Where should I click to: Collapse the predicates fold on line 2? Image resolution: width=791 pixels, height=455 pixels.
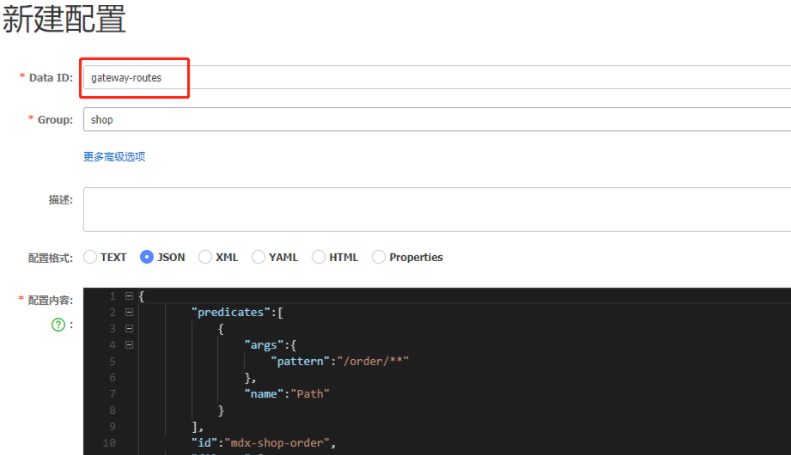129,312
